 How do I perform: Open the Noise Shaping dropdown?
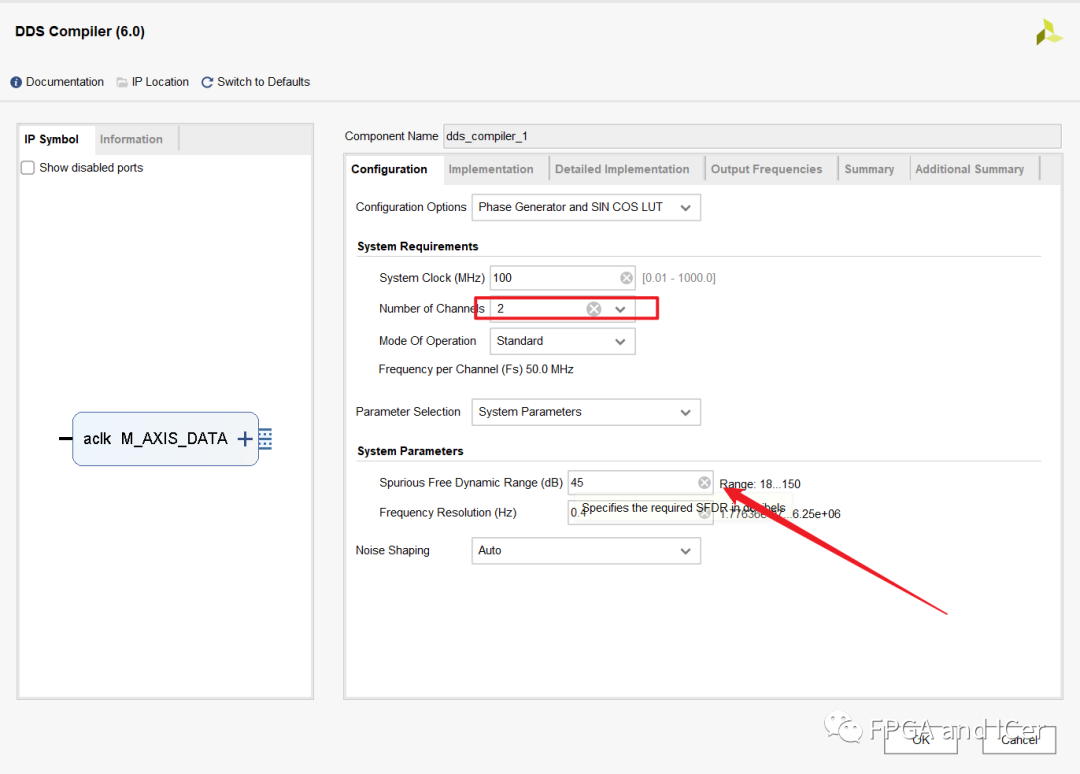(586, 551)
